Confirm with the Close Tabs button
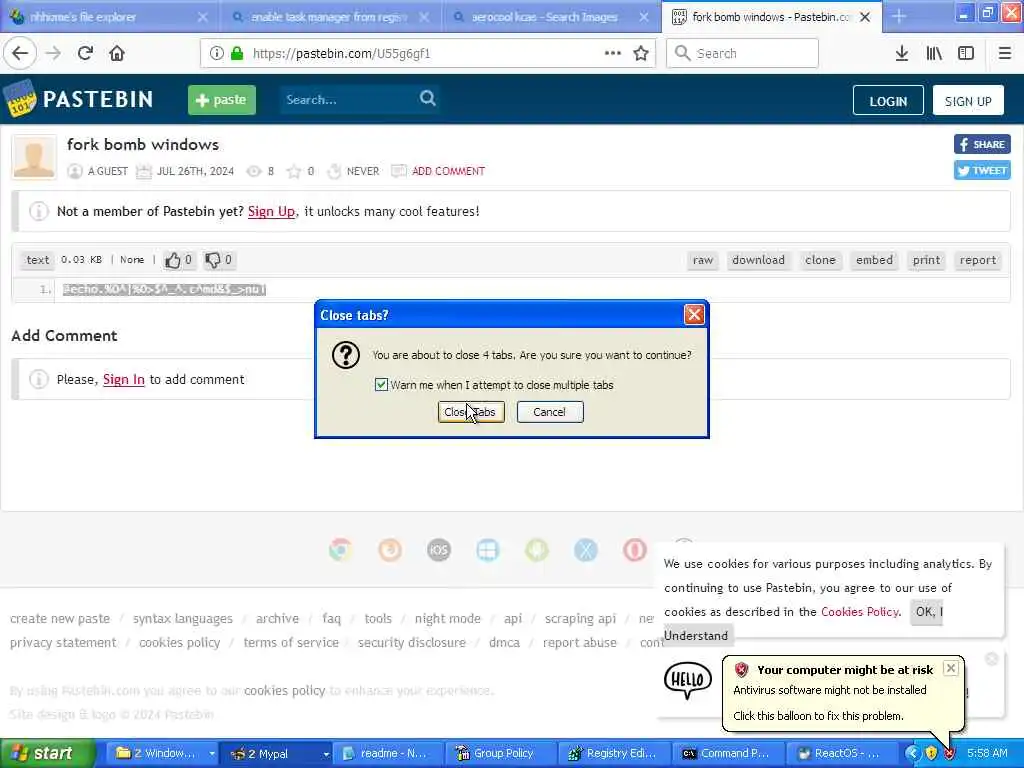Image resolution: width=1024 pixels, height=768 pixels. point(471,412)
